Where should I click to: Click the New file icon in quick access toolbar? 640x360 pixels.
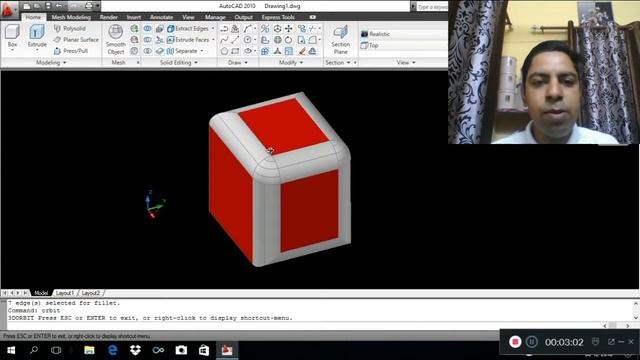(x=27, y=6)
